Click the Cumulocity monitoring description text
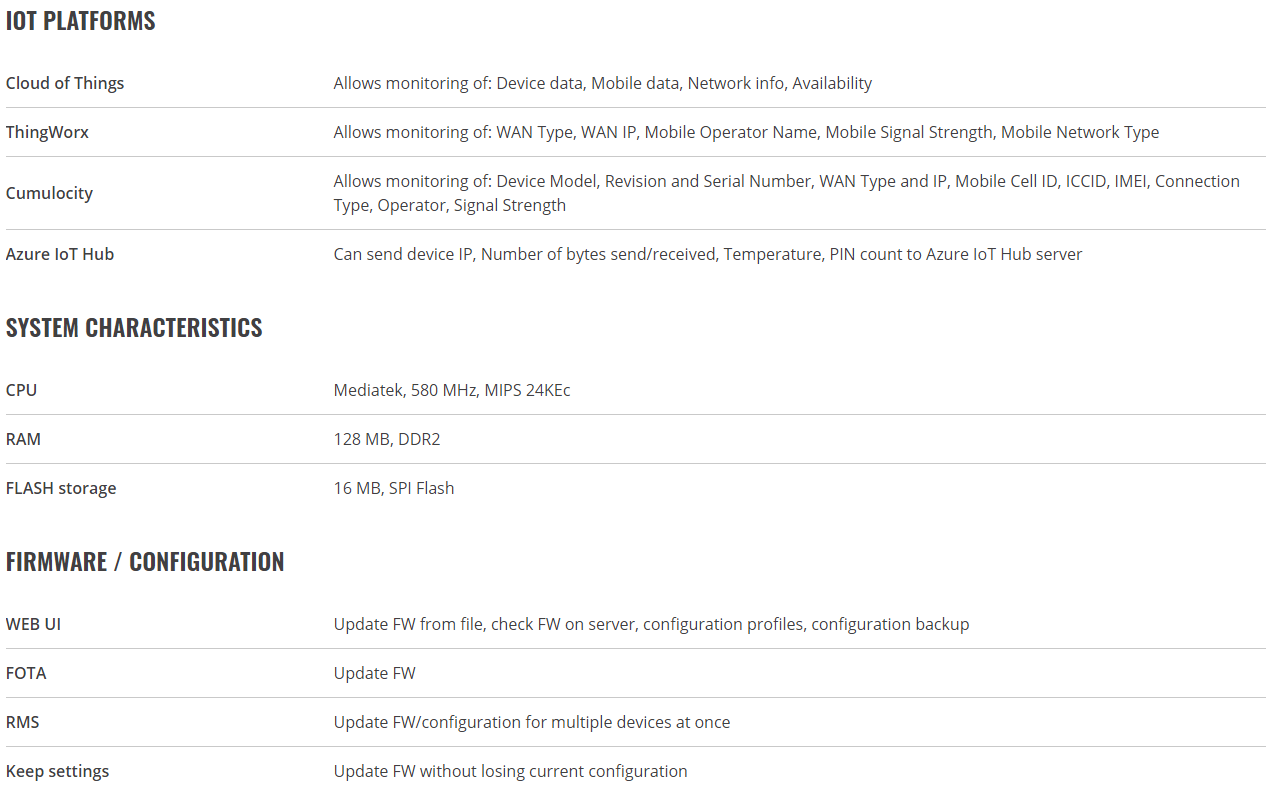1272x811 pixels. pyautogui.click(x=787, y=193)
